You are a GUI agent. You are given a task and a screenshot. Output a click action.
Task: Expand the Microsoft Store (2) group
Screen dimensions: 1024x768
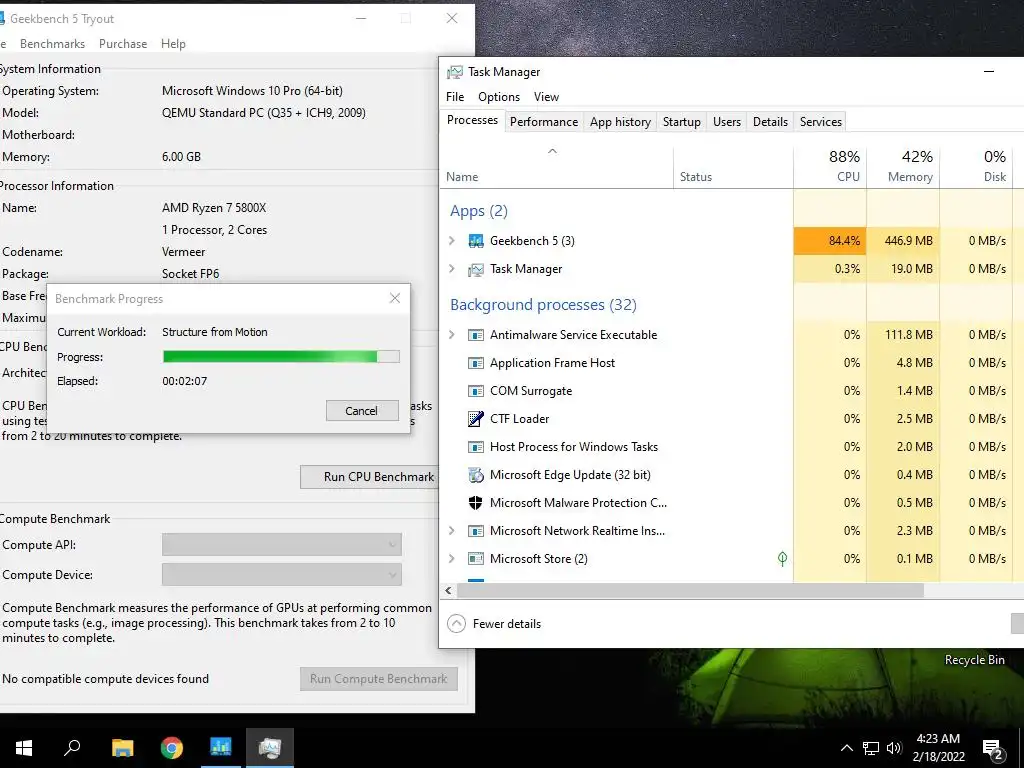(x=451, y=559)
